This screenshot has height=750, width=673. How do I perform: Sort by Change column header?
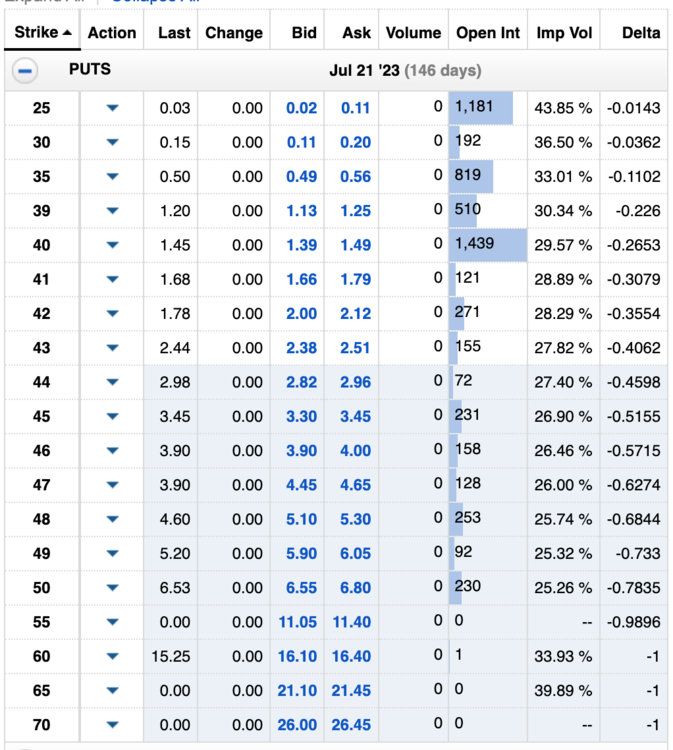tap(234, 33)
